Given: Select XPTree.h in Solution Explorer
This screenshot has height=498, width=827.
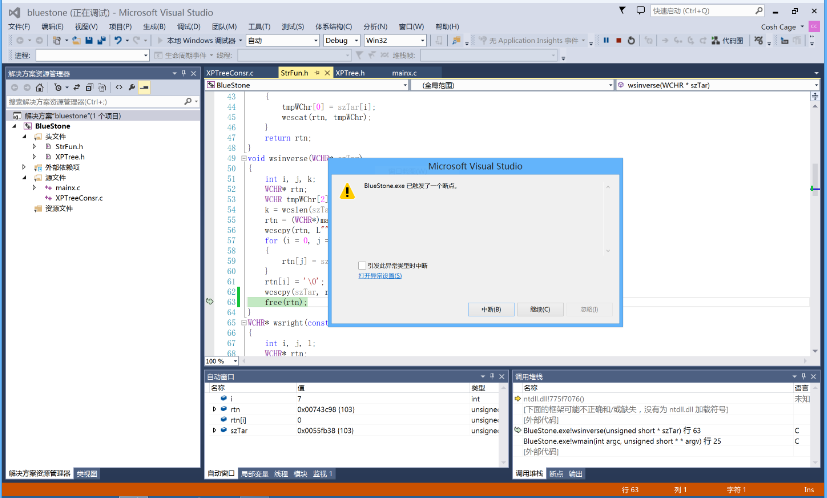Looking at the screenshot, I should coord(70,157).
